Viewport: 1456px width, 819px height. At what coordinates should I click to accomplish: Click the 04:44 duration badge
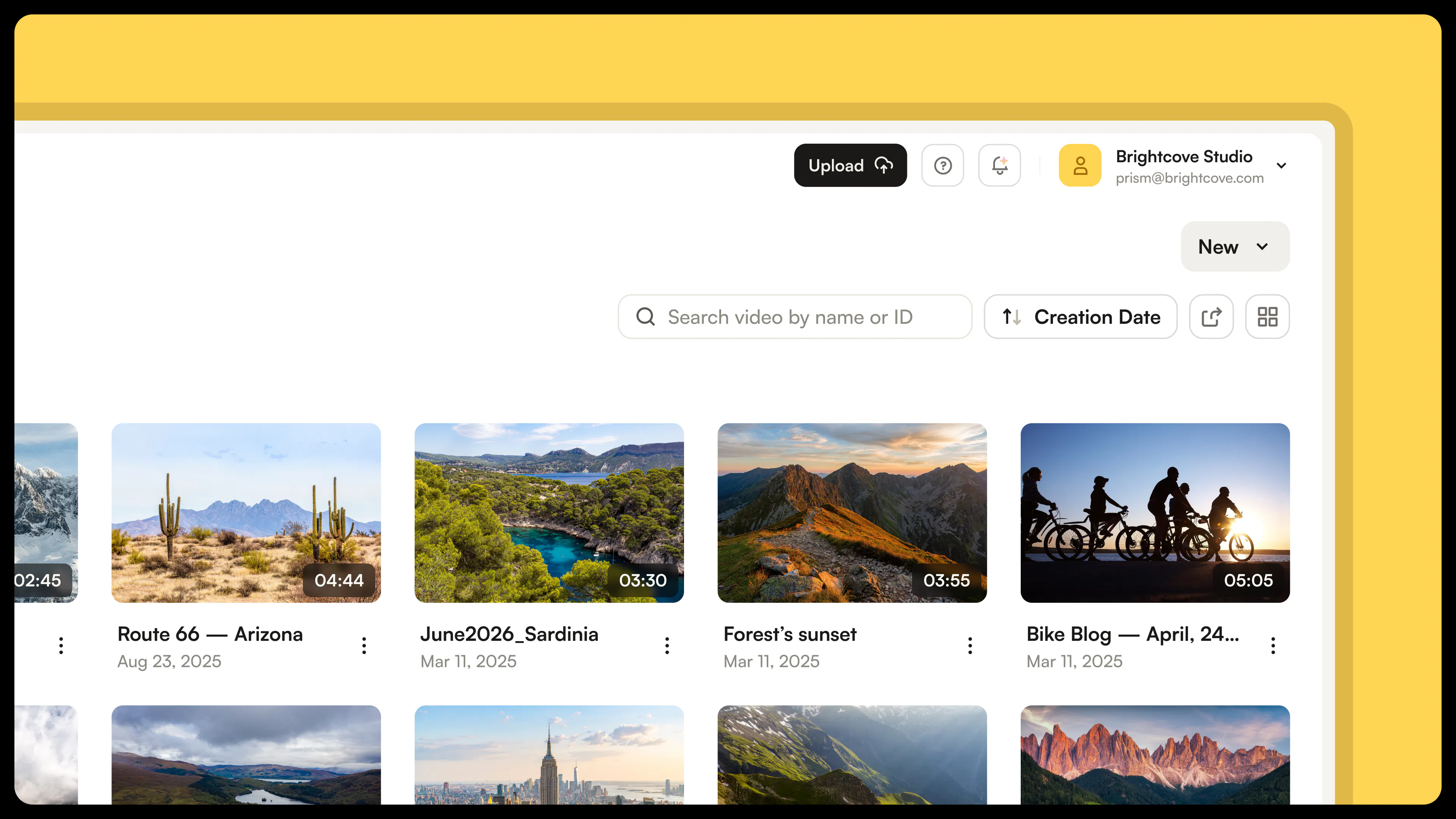(339, 580)
